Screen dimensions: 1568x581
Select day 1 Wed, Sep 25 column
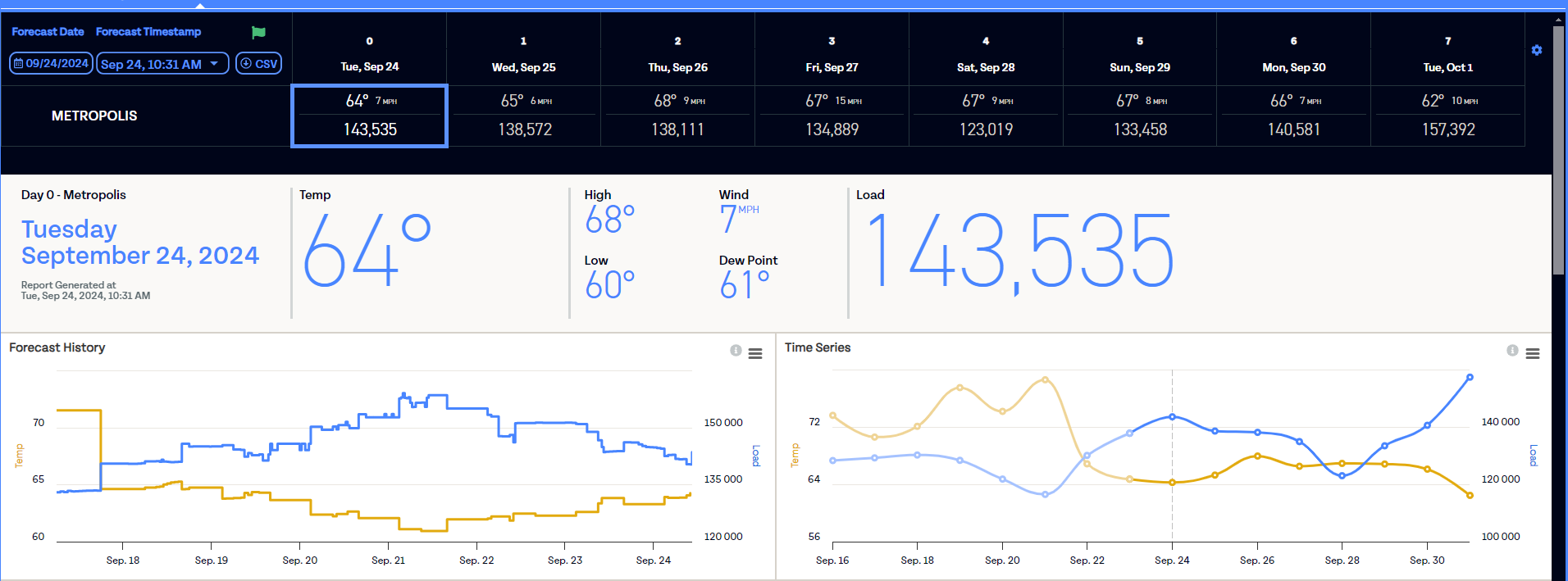point(524,50)
